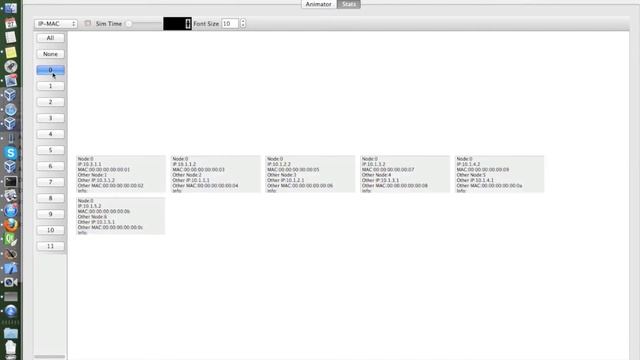Viewport: 640px width, 360px height.
Task: Click the None button
Action: (50, 54)
